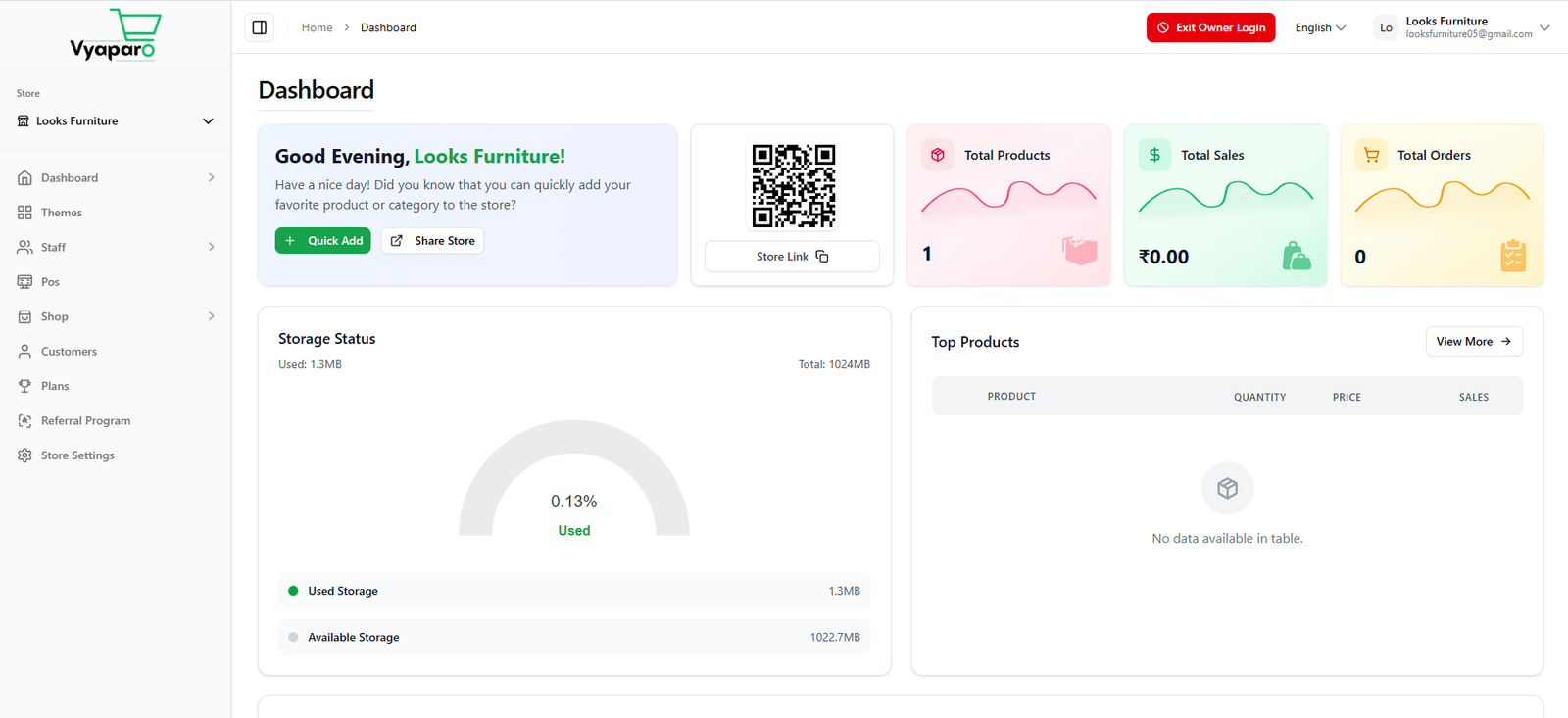Open Themes from the sidebar

(61, 213)
